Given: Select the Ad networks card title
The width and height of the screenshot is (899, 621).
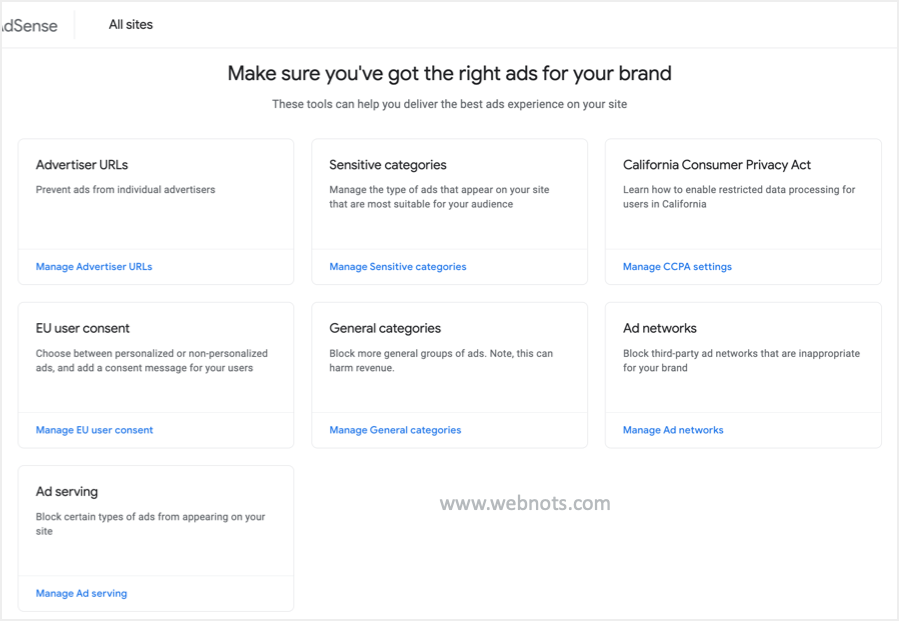Looking at the screenshot, I should 660,328.
